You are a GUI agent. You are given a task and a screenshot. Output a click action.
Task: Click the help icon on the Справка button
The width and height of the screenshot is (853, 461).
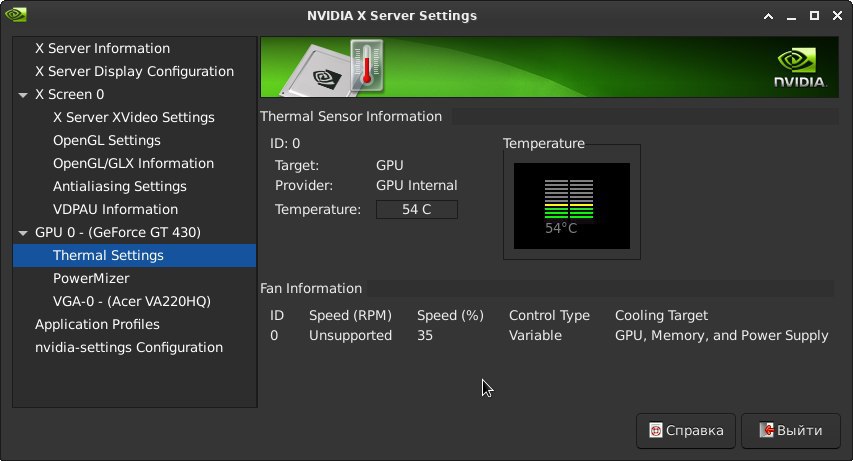(656, 431)
